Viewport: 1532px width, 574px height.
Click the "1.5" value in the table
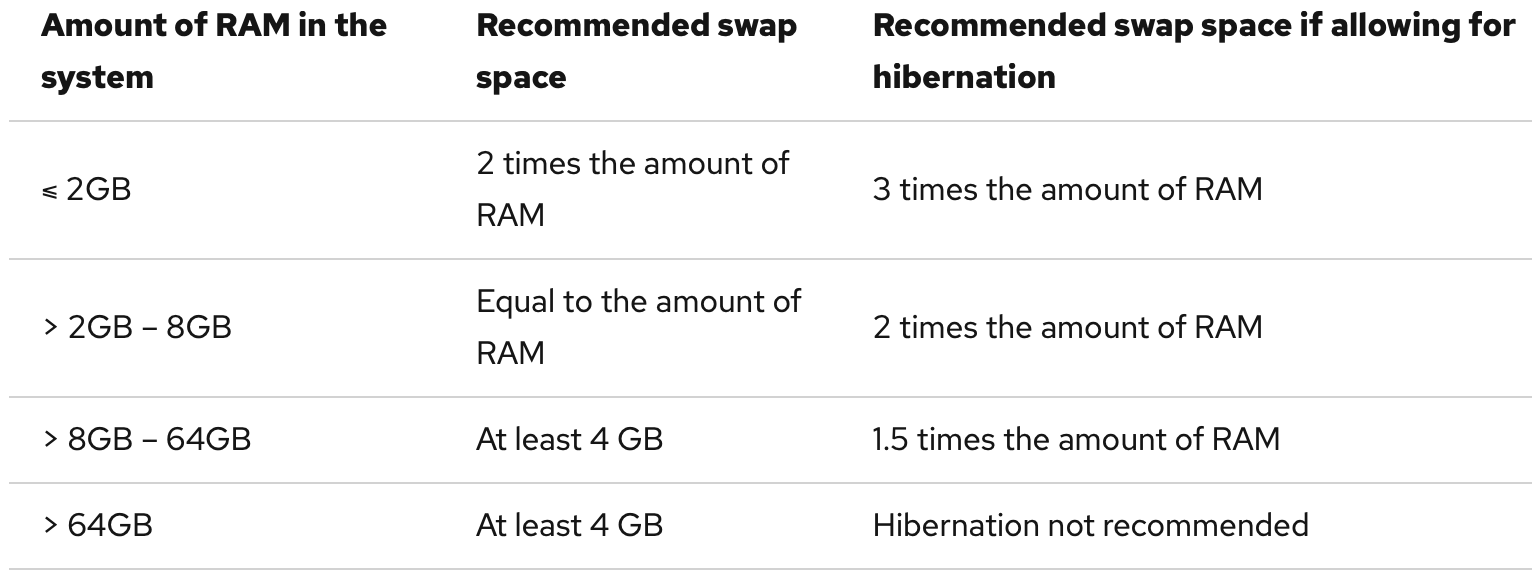point(889,440)
